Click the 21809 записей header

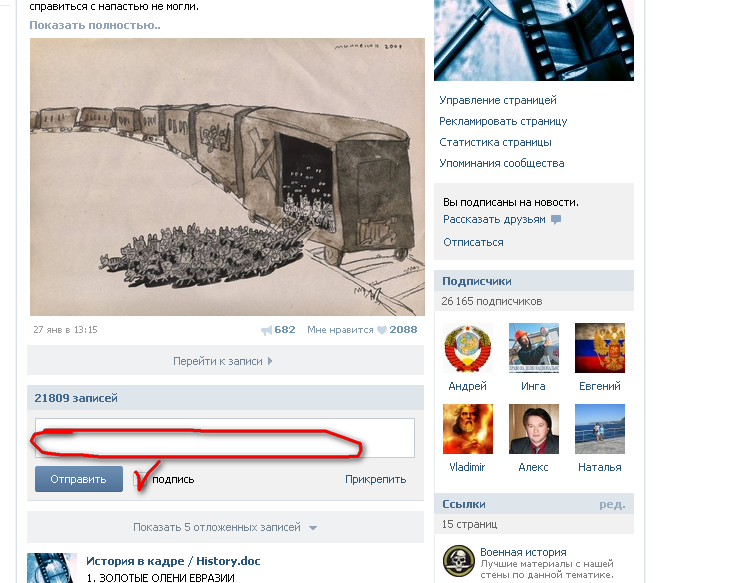click(x=76, y=398)
